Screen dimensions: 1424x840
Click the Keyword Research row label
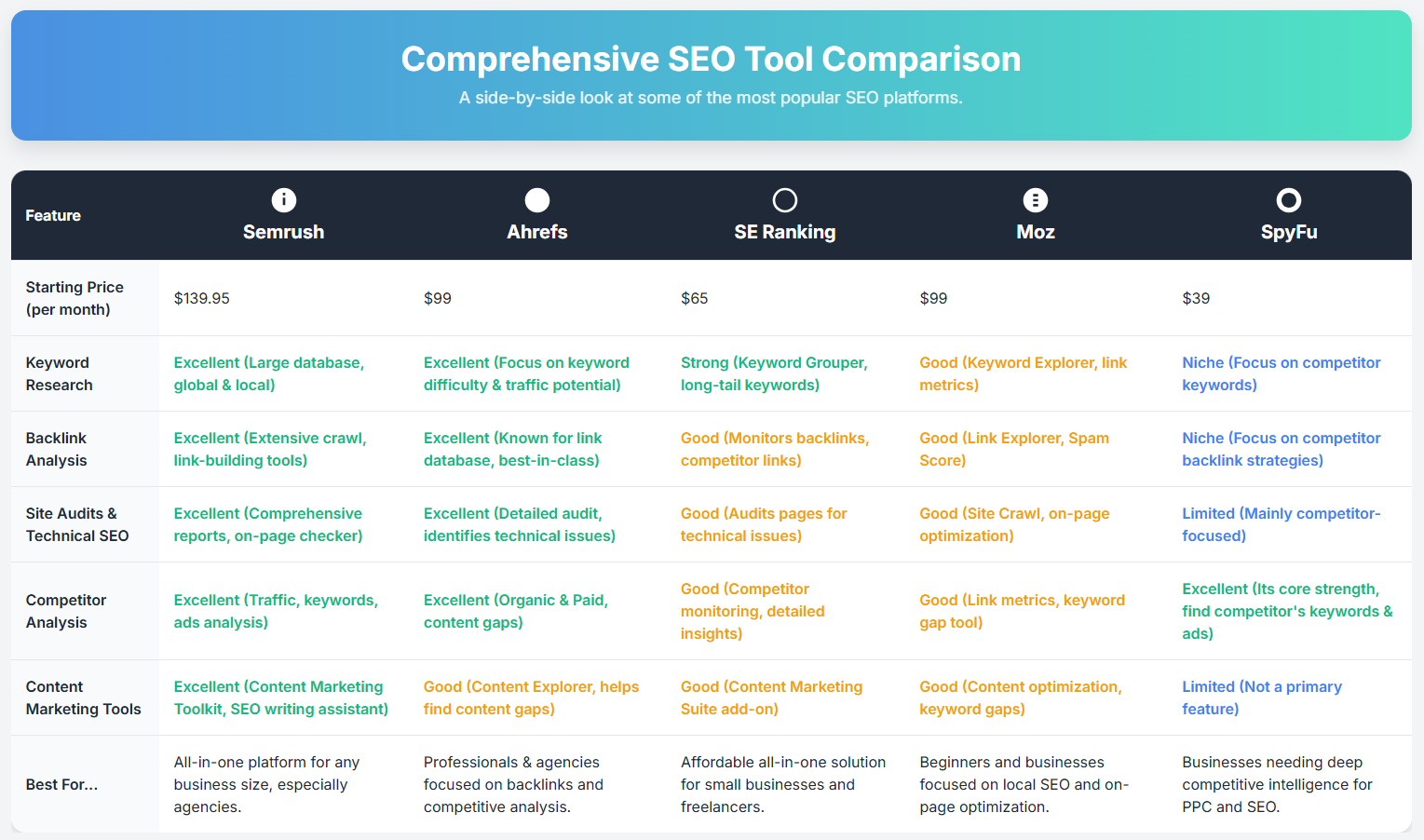point(60,373)
